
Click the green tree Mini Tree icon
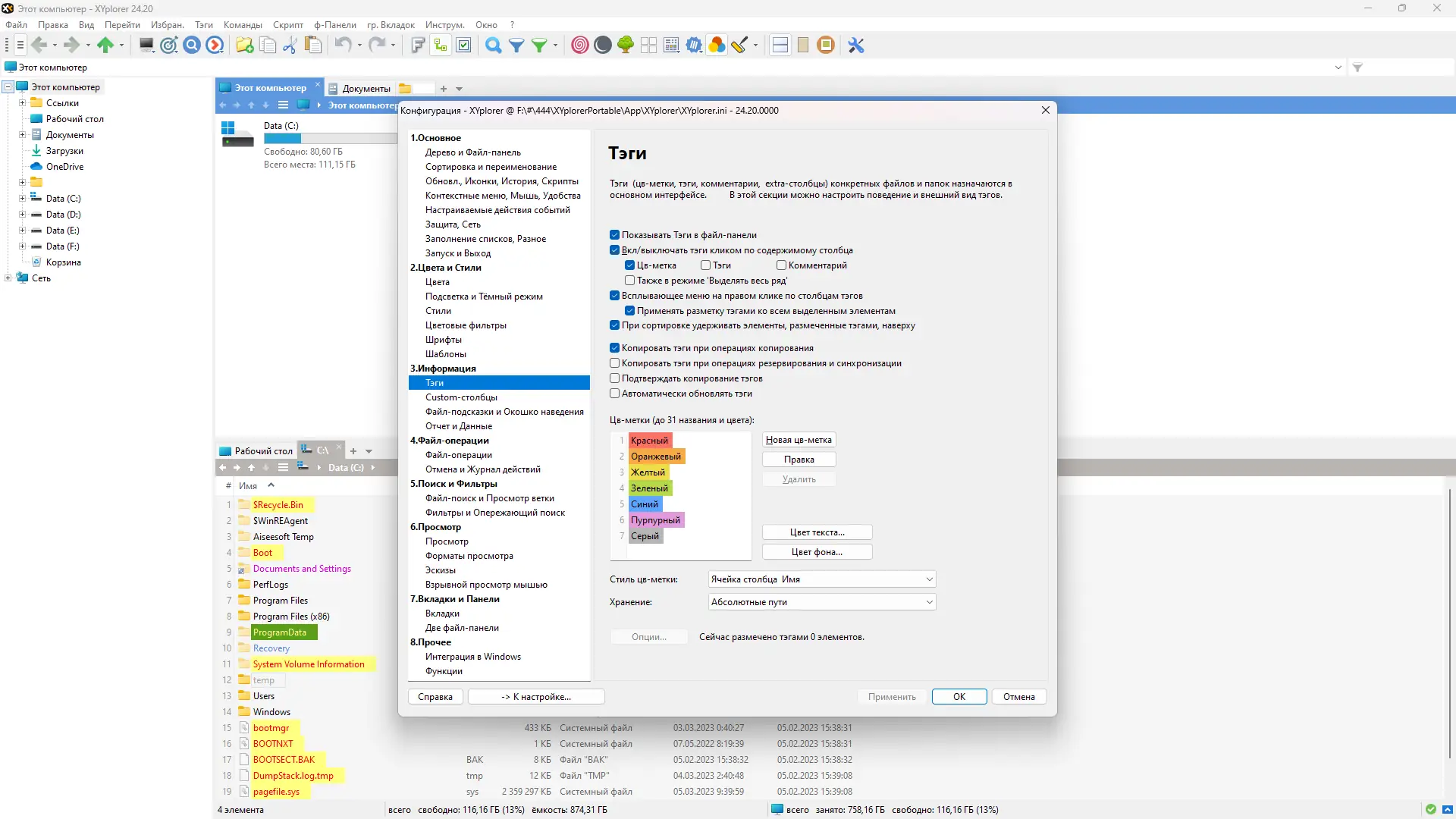click(626, 45)
